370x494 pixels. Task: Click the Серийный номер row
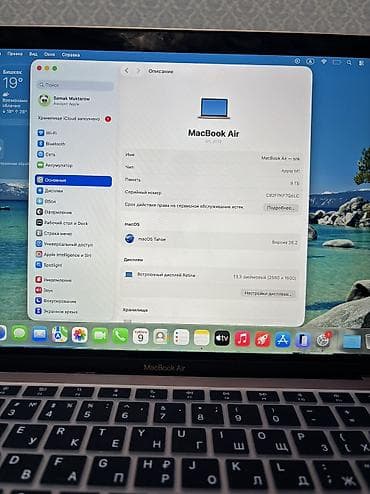point(212,194)
